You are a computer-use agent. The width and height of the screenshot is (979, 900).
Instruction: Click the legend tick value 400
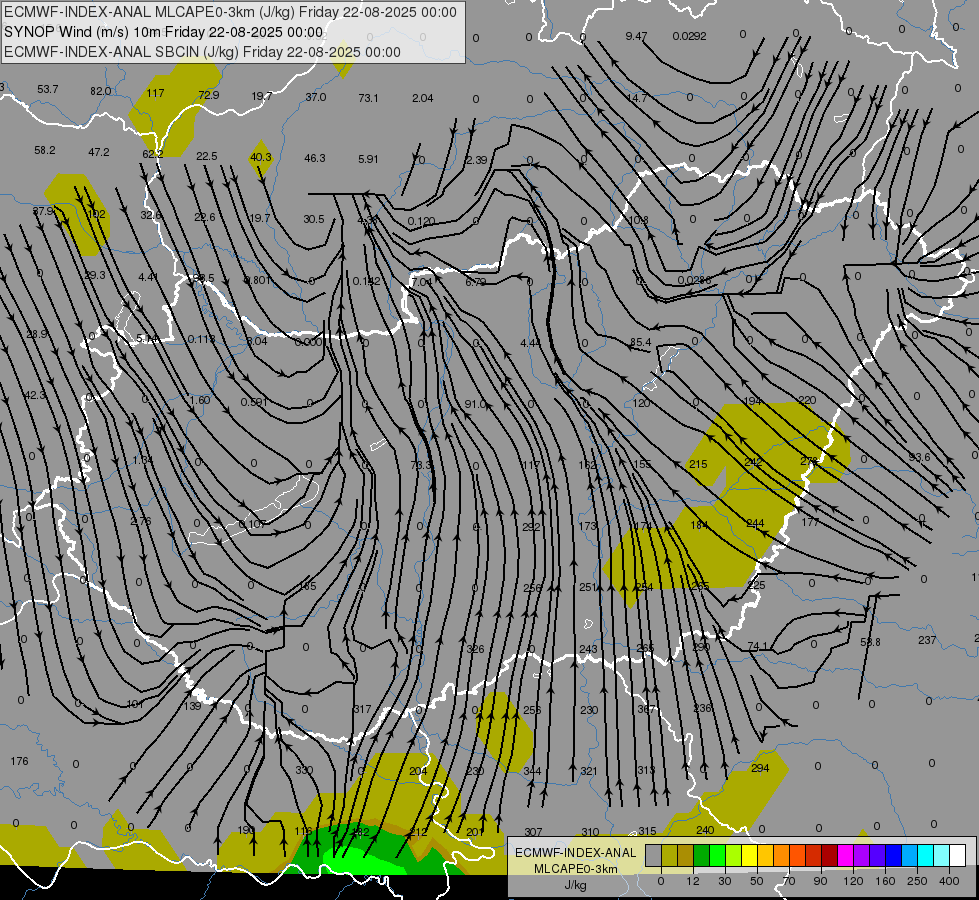(949, 881)
